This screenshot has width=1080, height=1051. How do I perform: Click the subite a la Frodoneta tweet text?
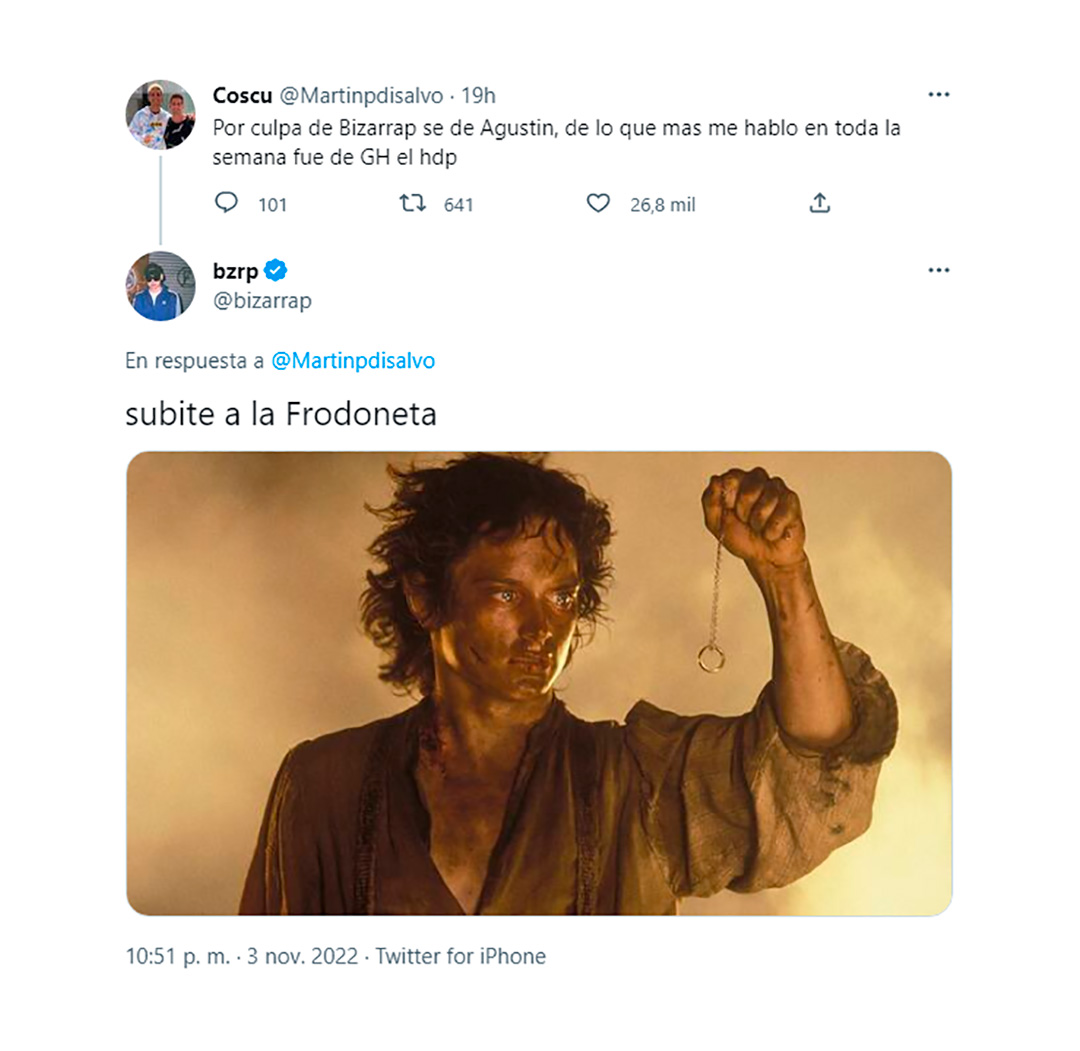pyautogui.click(x=280, y=413)
